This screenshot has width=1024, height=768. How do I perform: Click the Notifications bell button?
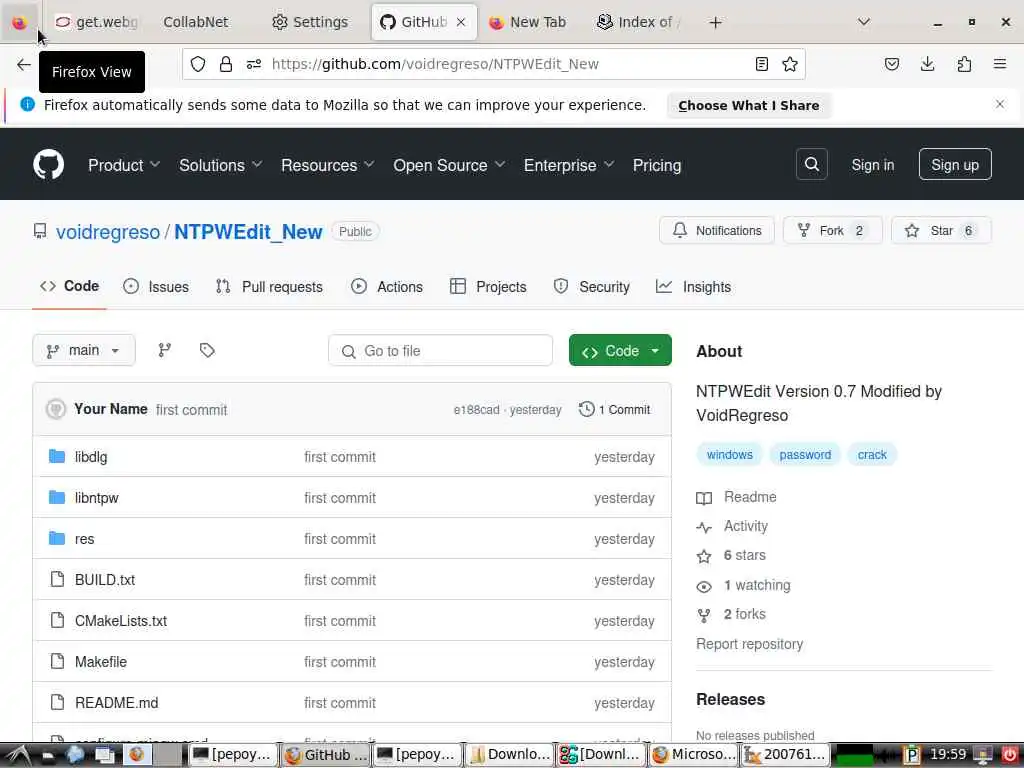point(716,231)
